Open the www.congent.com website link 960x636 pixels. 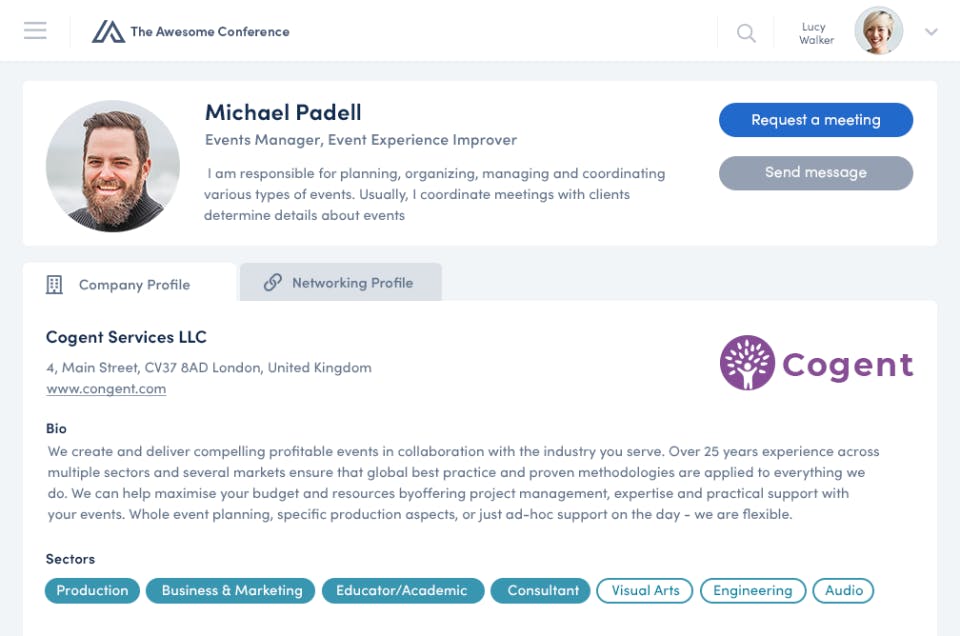106,389
